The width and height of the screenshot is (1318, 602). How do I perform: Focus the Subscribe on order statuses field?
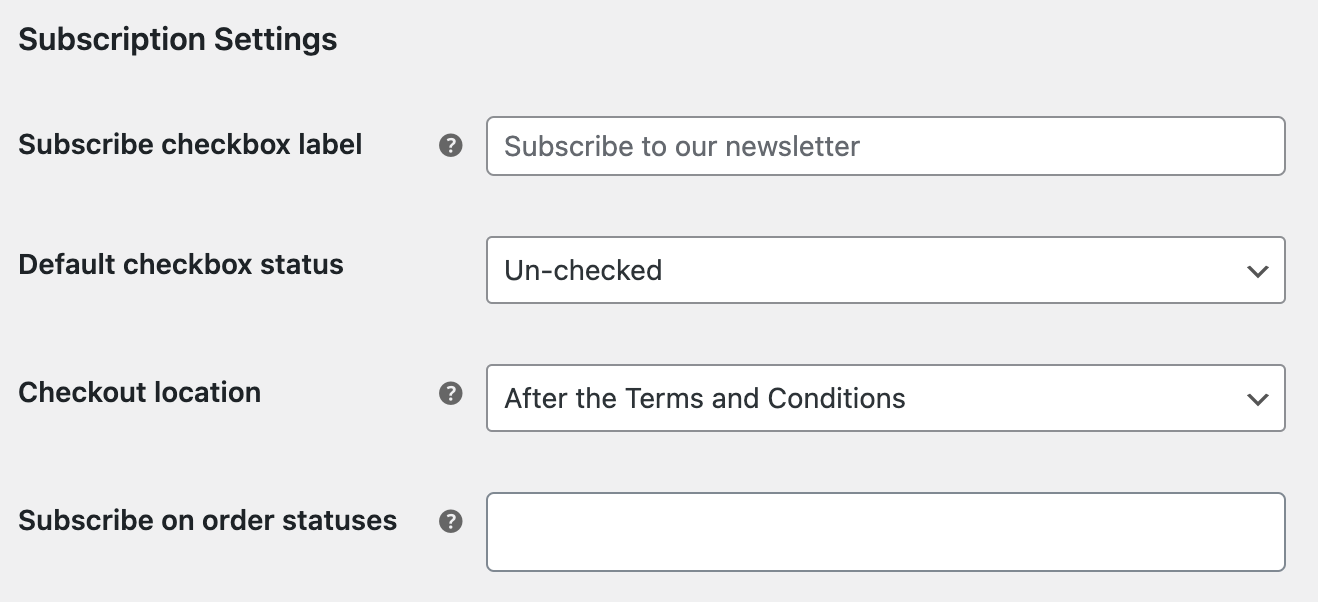tap(885, 531)
